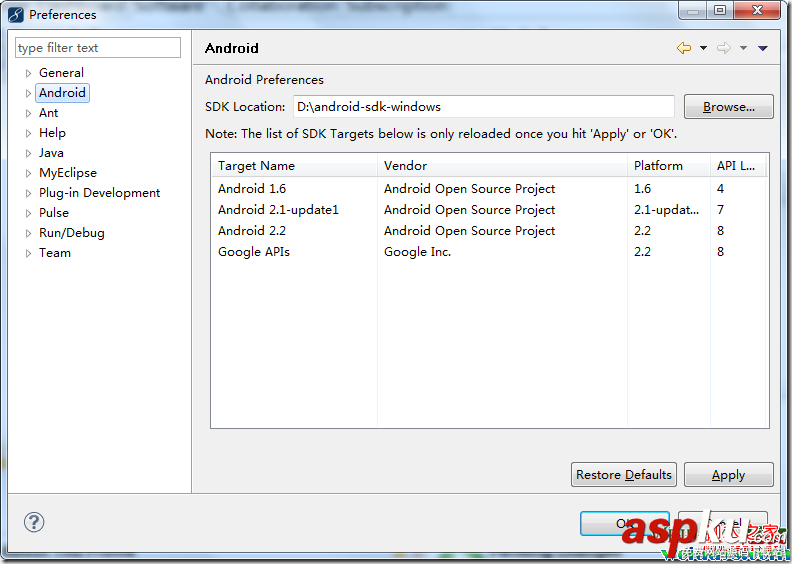Expand the Team tree node
Viewport: 792px width, 564px height.
28,253
